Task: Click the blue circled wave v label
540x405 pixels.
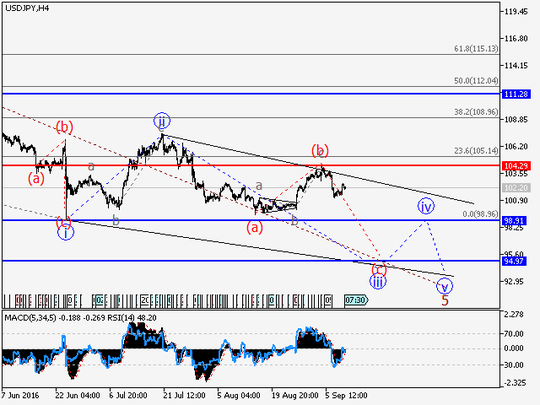Action: click(x=444, y=286)
